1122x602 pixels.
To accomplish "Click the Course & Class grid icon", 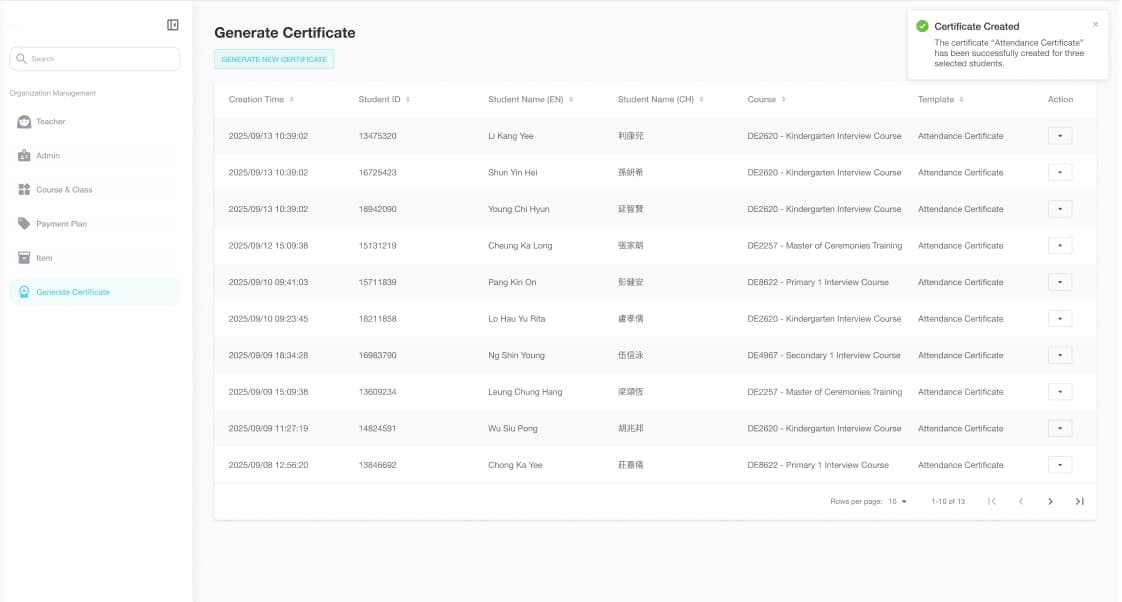I will [x=23, y=189].
